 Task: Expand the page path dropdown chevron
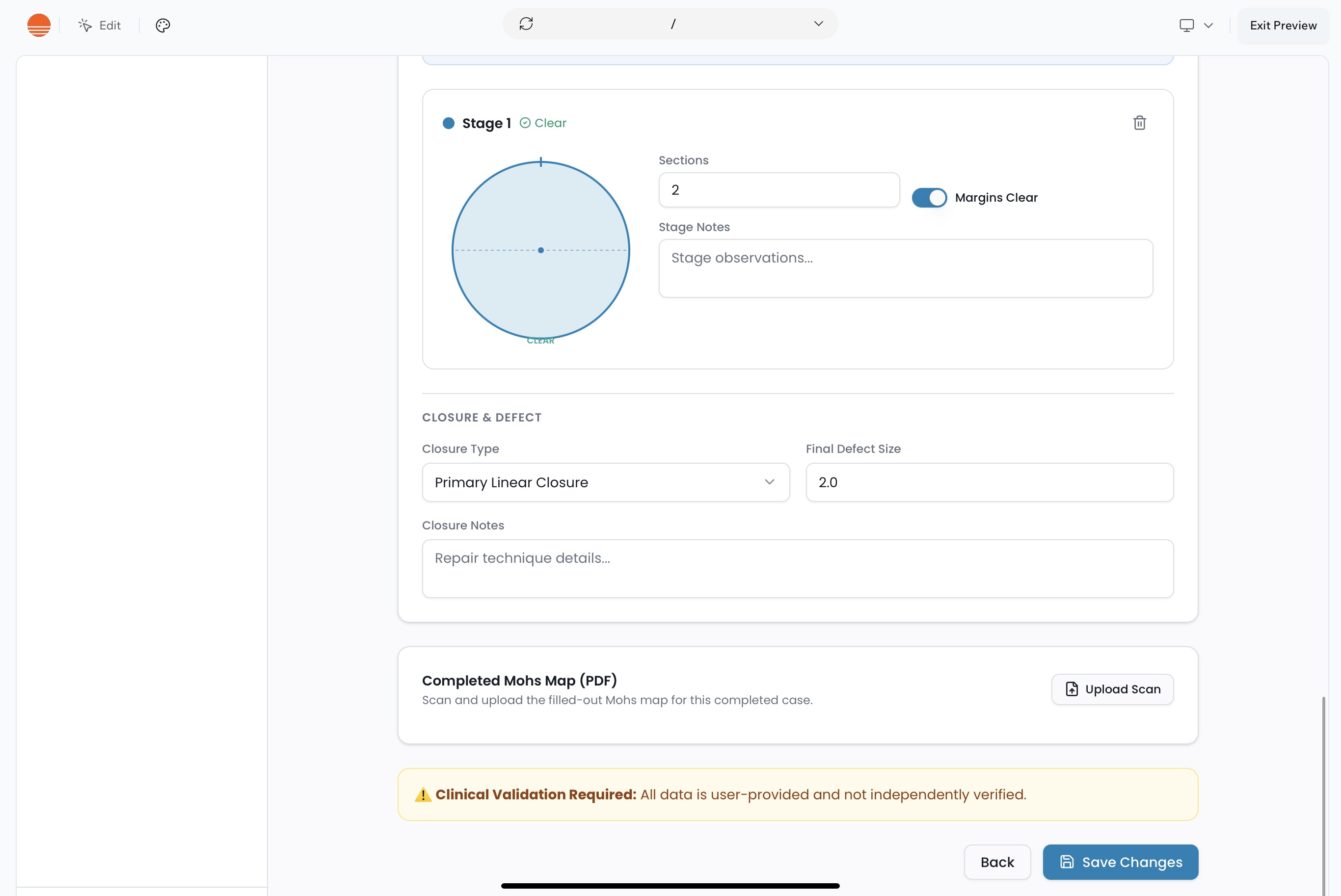pyautogui.click(x=819, y=24)
